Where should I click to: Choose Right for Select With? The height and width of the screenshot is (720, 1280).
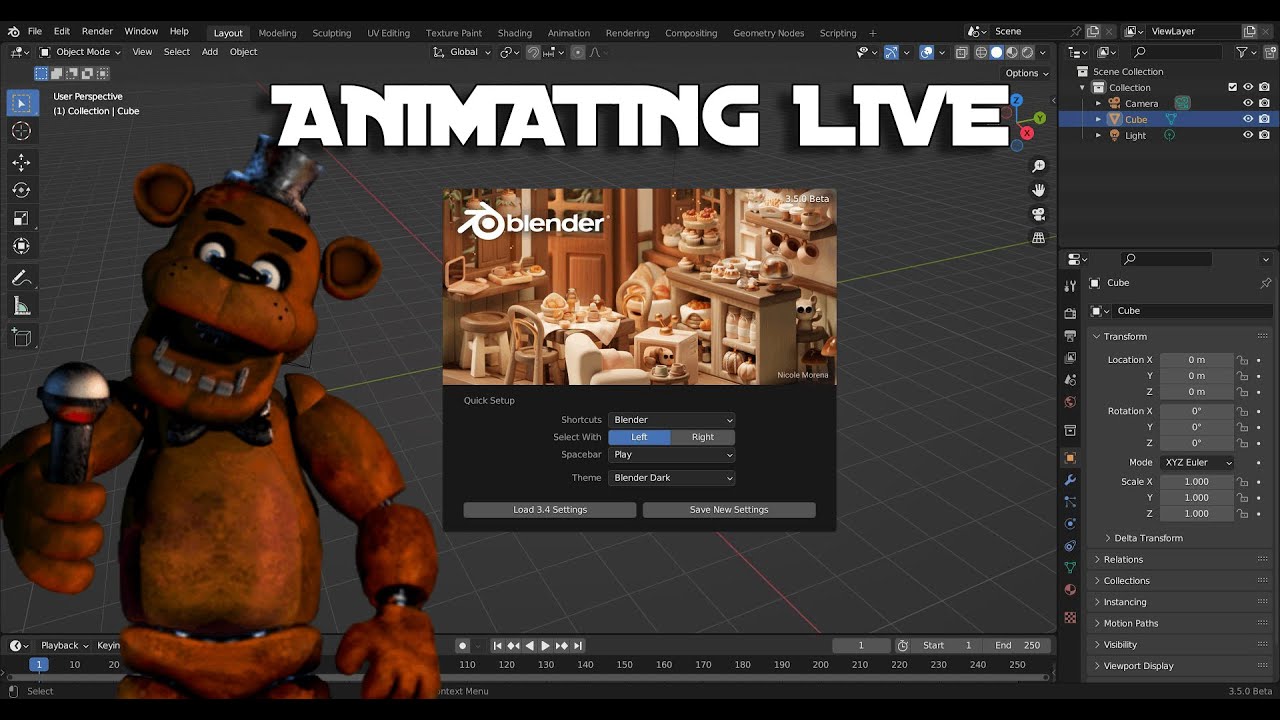703,437
